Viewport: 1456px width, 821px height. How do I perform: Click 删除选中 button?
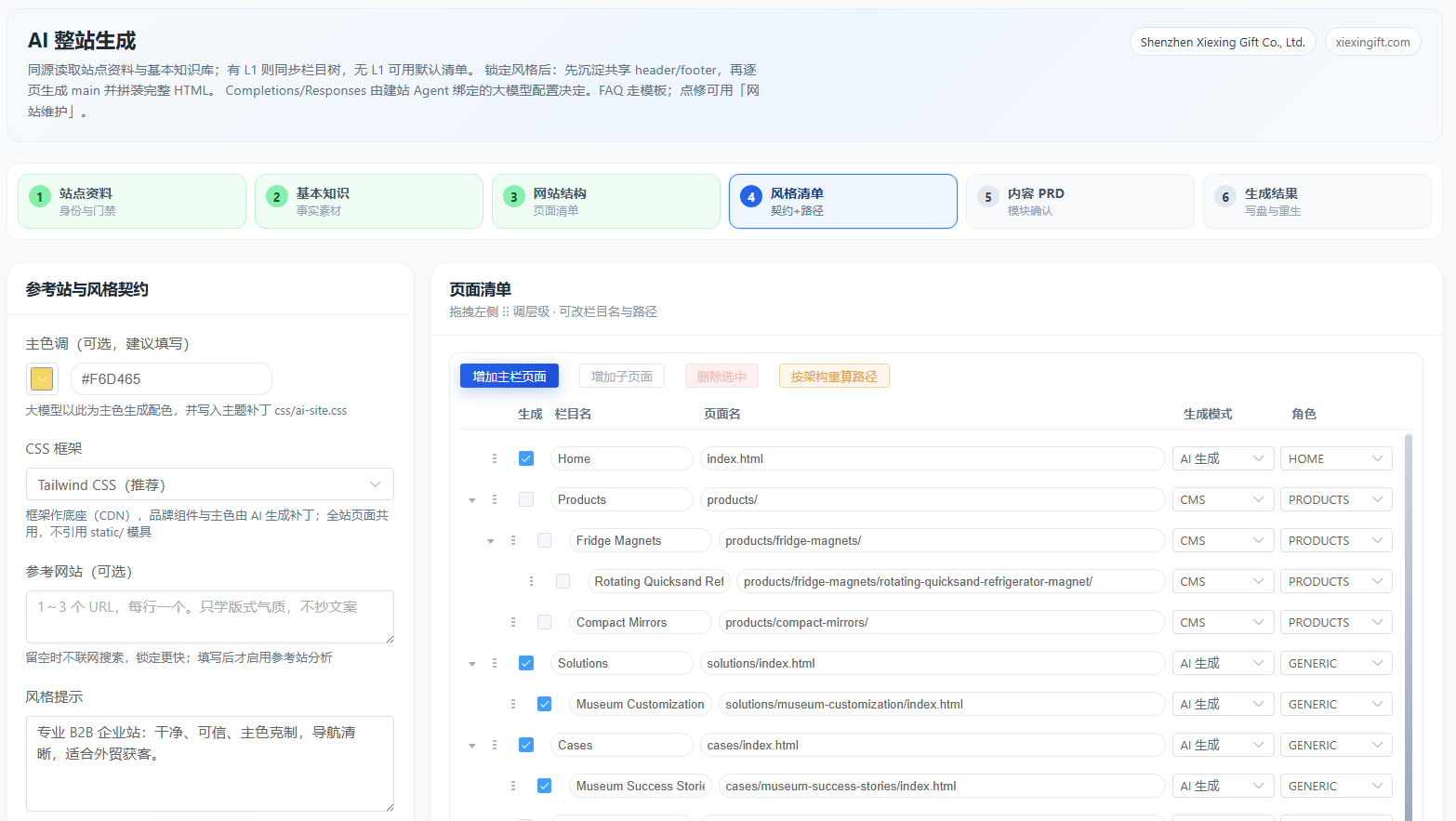[721, 376]
